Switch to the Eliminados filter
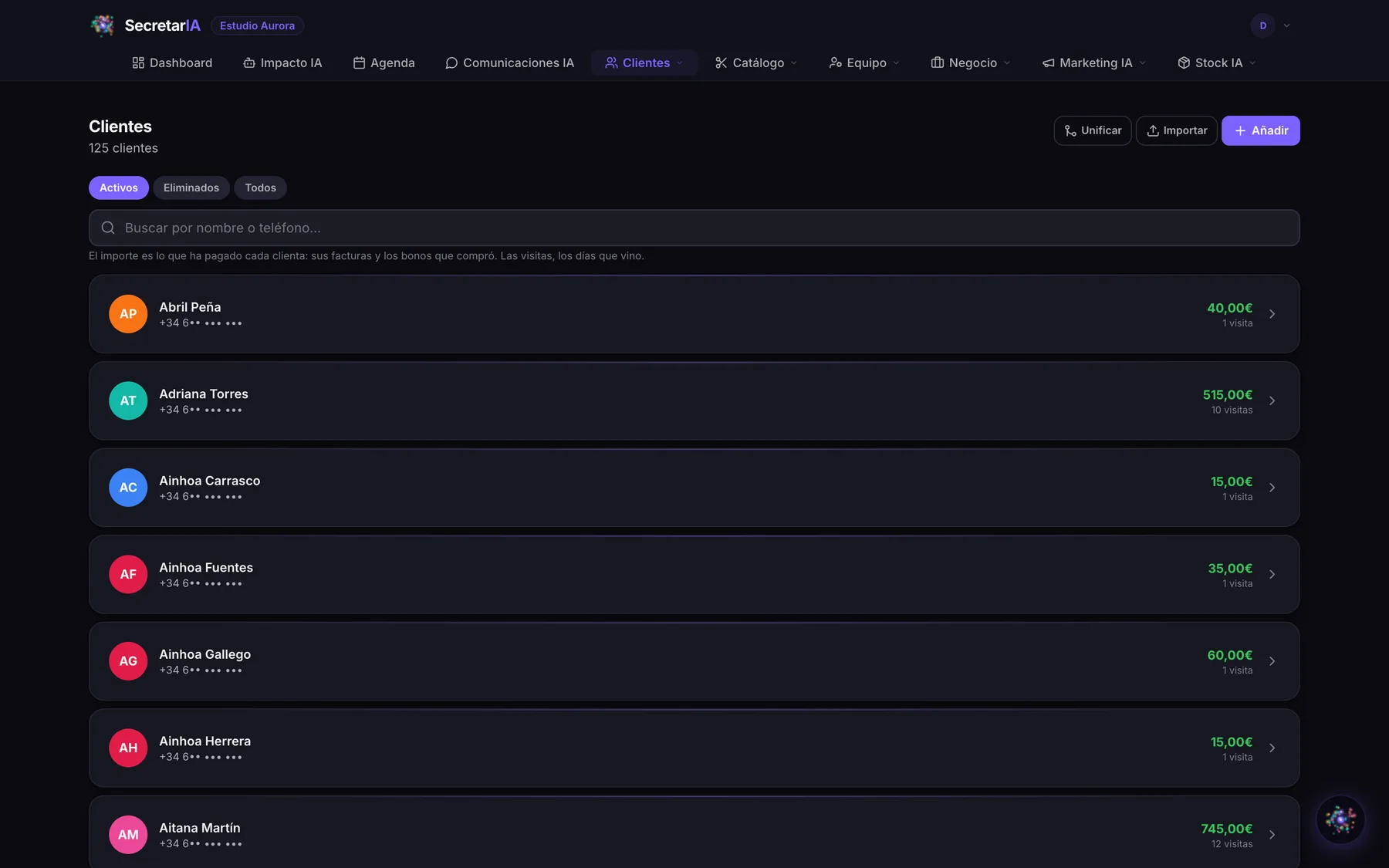This screenshot has height=868, width=1389. click(191, 187)
